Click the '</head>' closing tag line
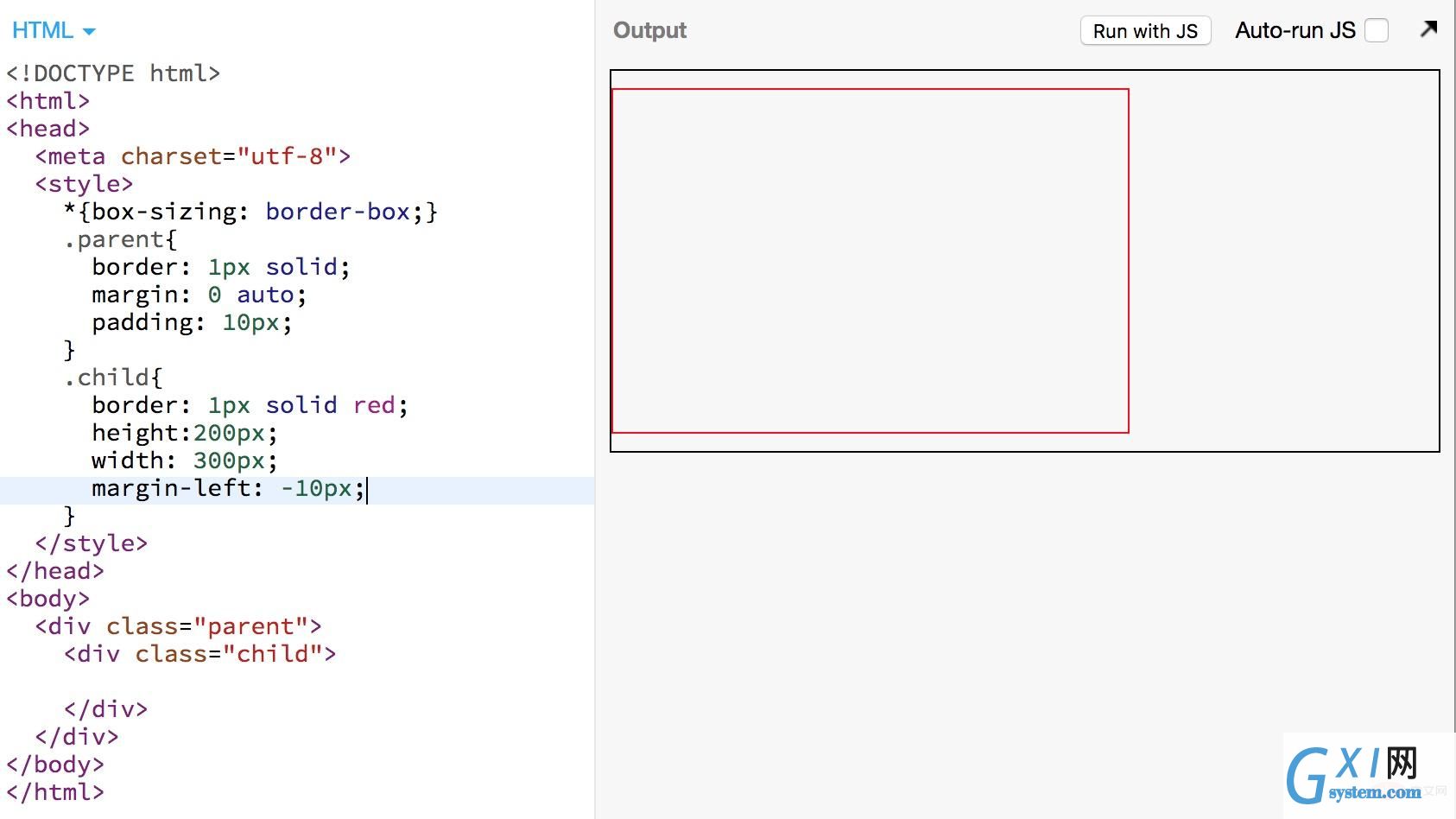This screenshot has height=819, width=1456. tap(55, 571)
